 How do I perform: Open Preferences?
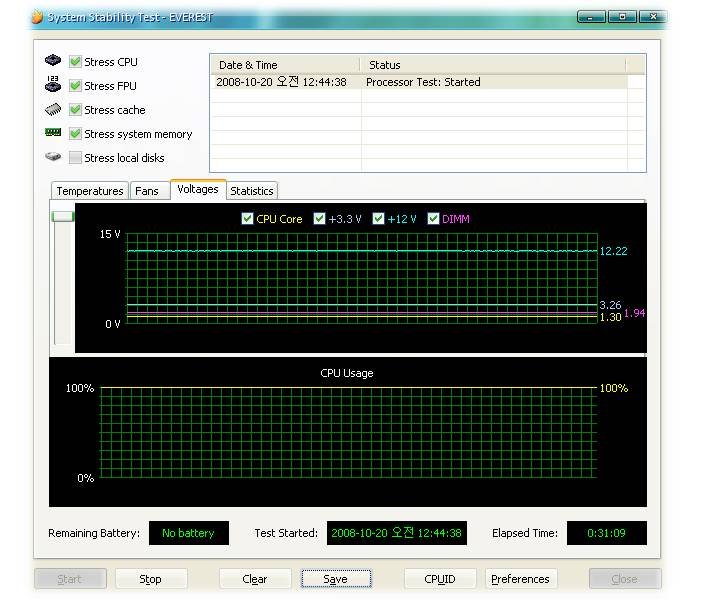[x=520, y=579]
